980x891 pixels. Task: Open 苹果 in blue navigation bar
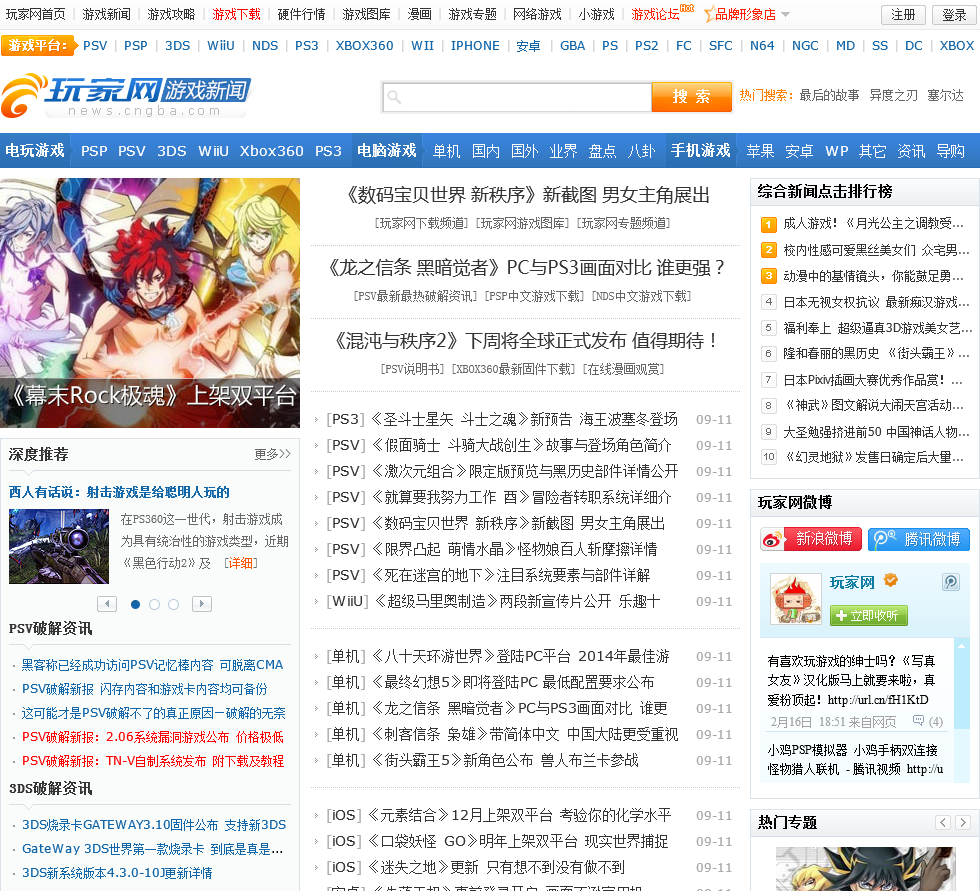click(760, 151)
